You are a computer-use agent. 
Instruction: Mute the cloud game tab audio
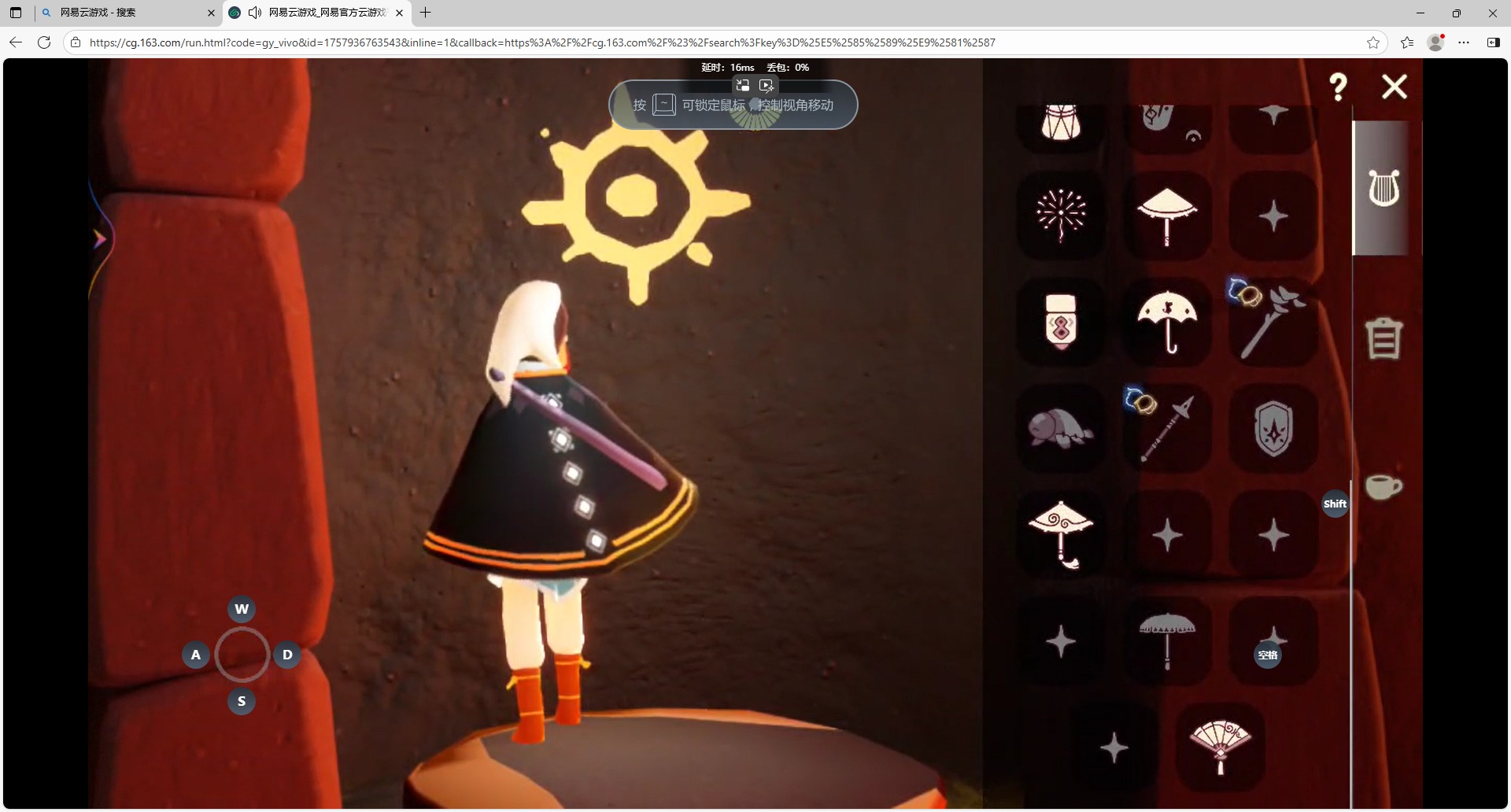(x=254, y=13)
